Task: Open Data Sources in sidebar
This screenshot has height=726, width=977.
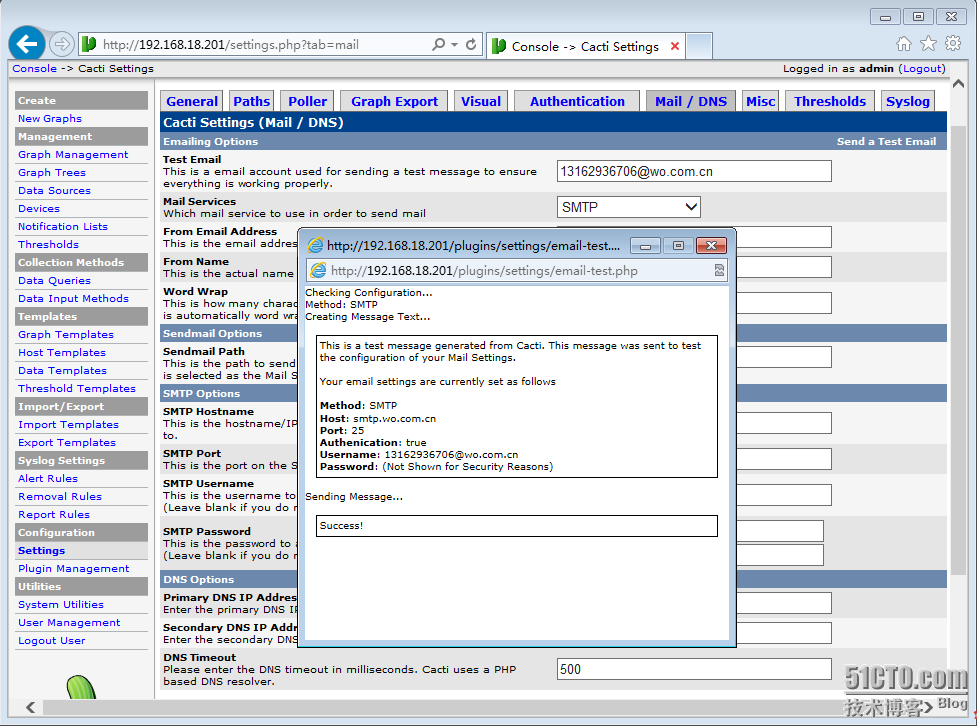Action: click(x=54, y=191)
